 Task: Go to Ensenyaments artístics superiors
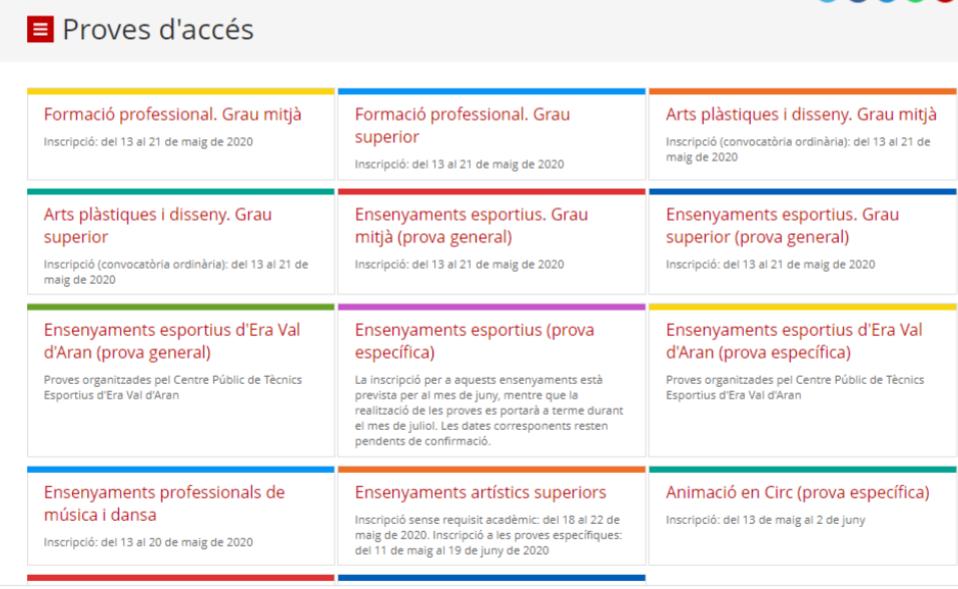pyautogui.click(x=480, y=492)
